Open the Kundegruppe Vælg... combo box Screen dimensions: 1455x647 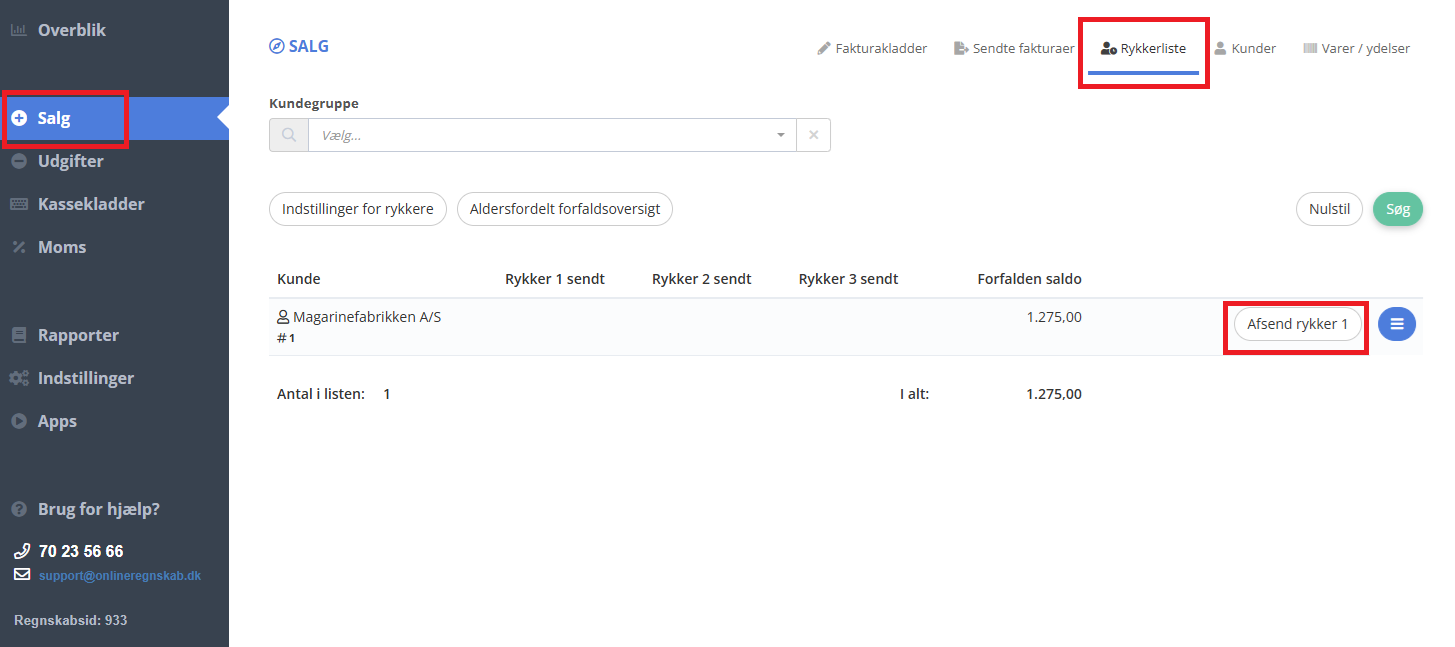click(540, 135)
